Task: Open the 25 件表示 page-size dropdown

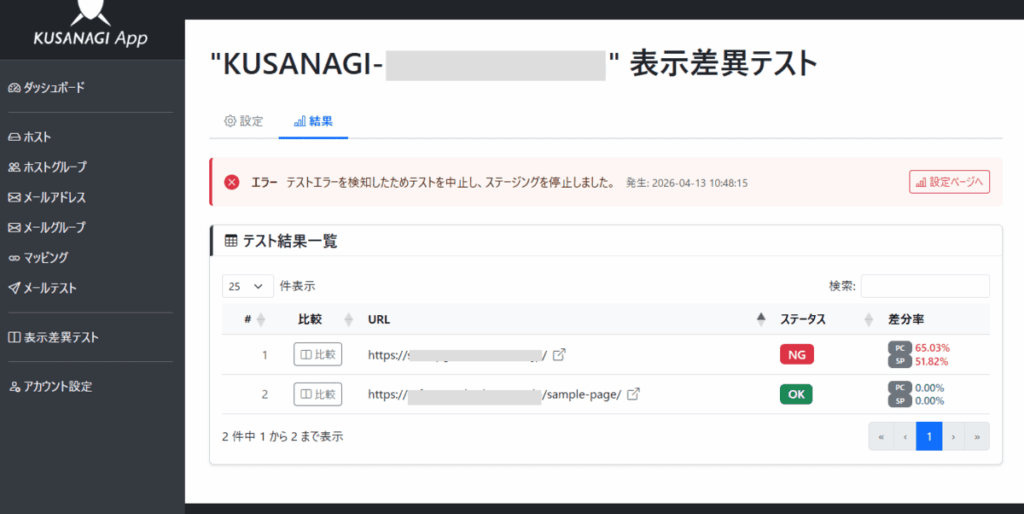Action: click(247, 286)
